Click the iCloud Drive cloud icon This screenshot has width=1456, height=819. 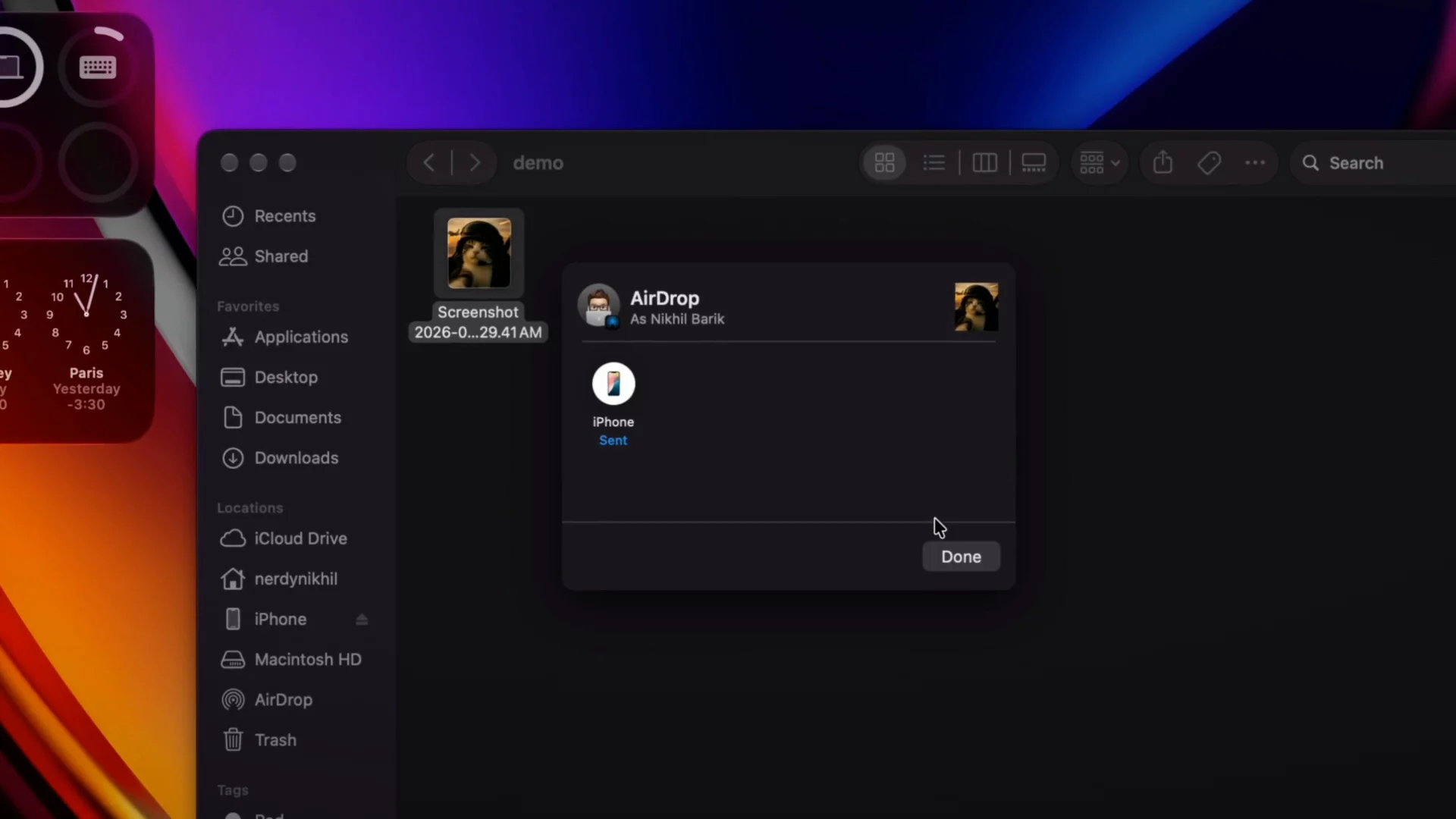(233, 538)
